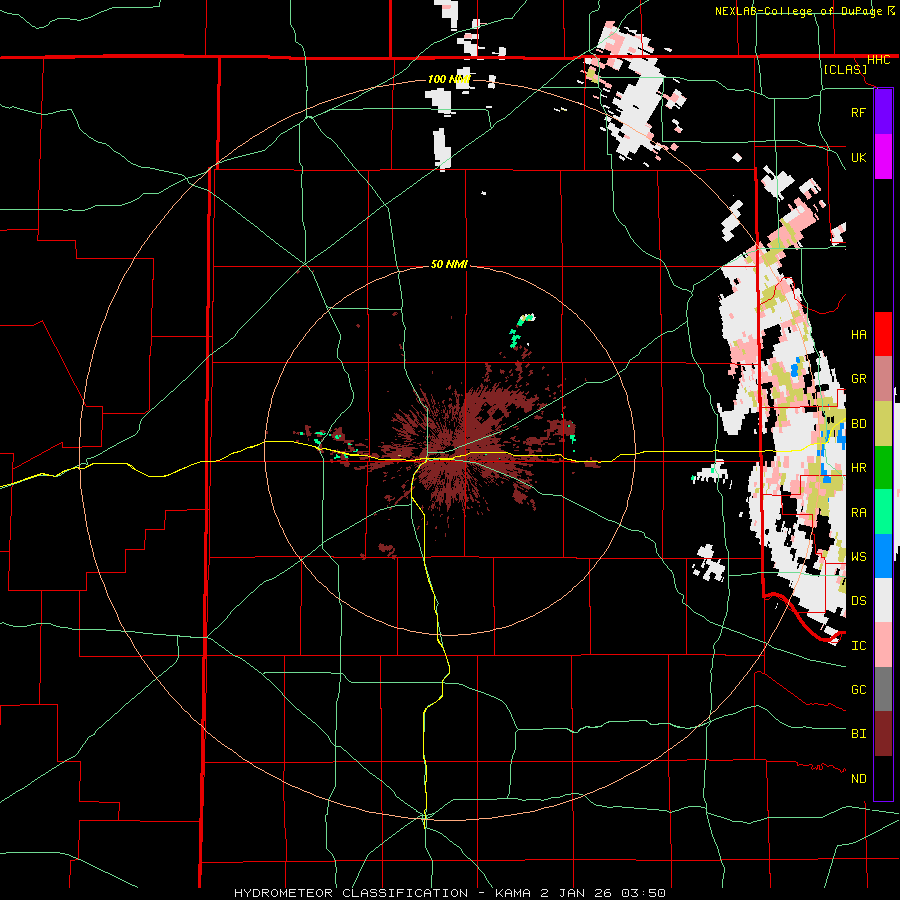The width and height of the screenshot is (900, 900).
Task: Click the "UK" legend label
Action: point(858,157)
